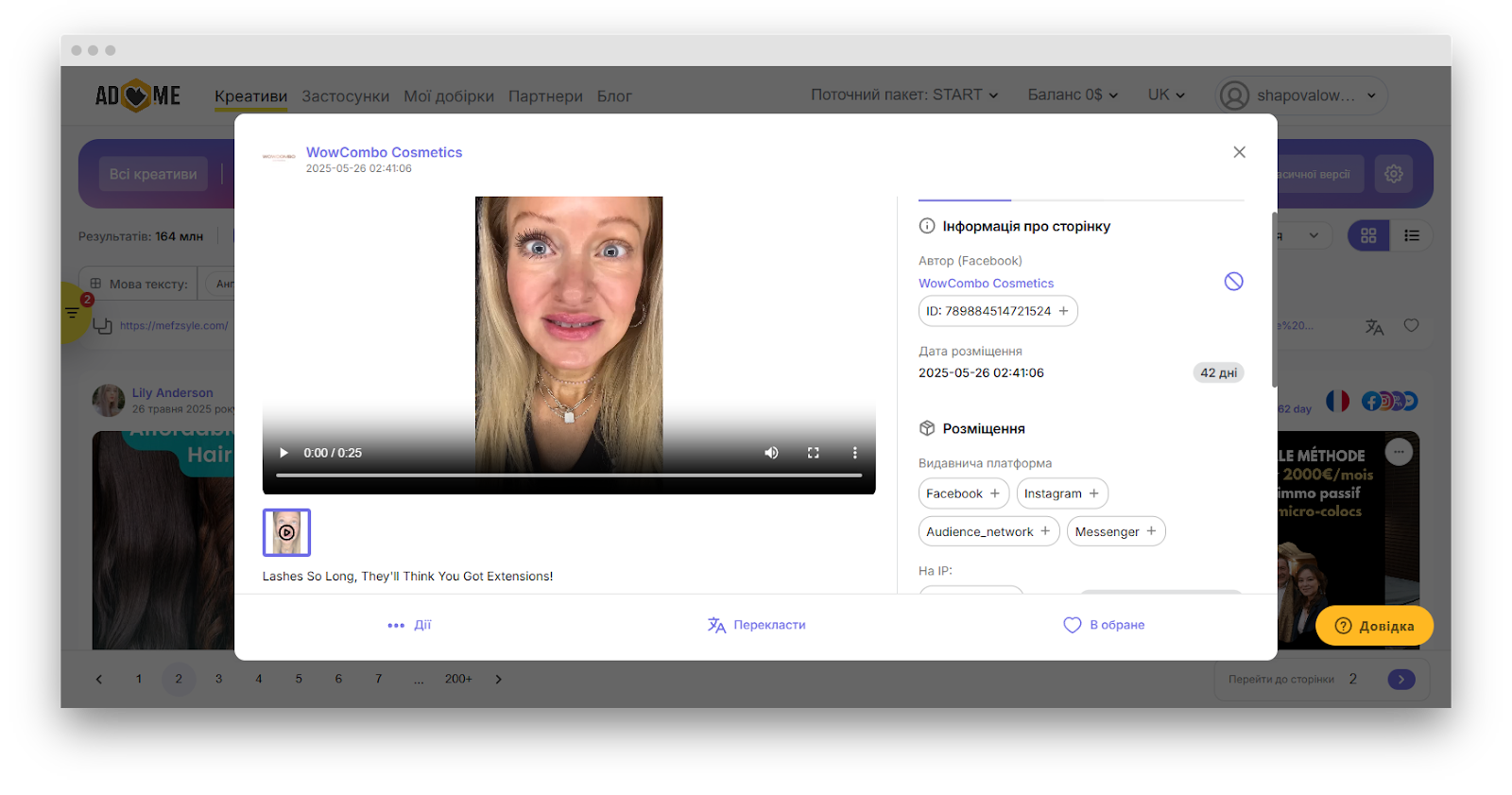
Task: Add Instagram platform filter
Action: point(1061,493)
